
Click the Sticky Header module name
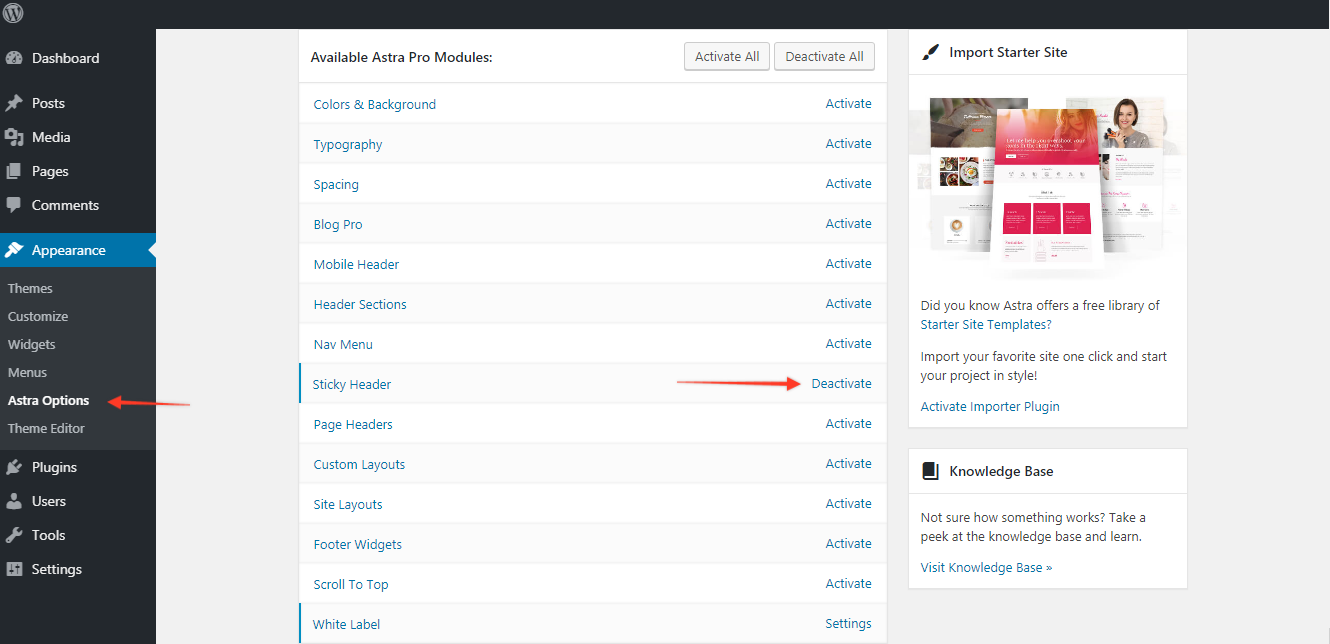tap(352, 384)
